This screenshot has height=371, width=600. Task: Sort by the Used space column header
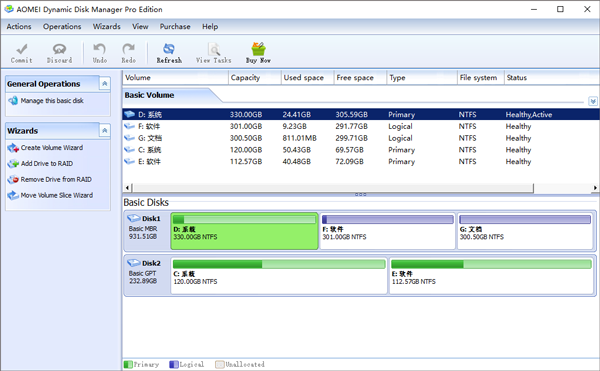[x=308, y=78]
